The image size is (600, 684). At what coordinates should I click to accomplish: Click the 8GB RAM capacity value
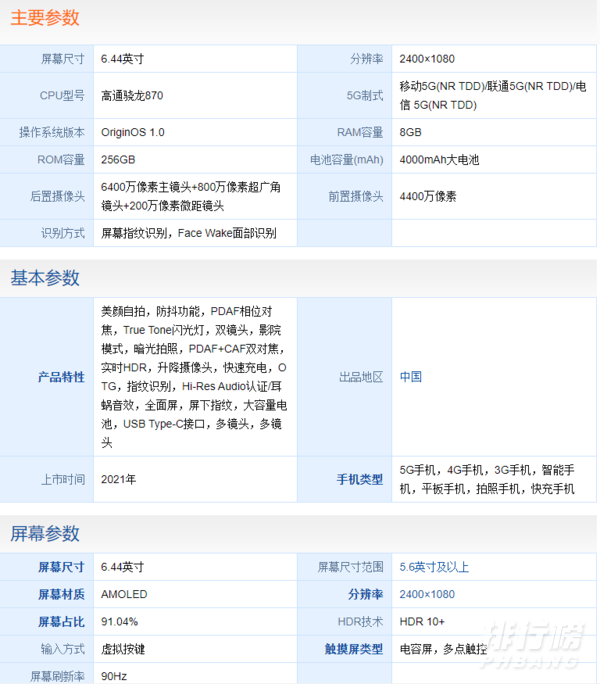(x=410, y=132)
